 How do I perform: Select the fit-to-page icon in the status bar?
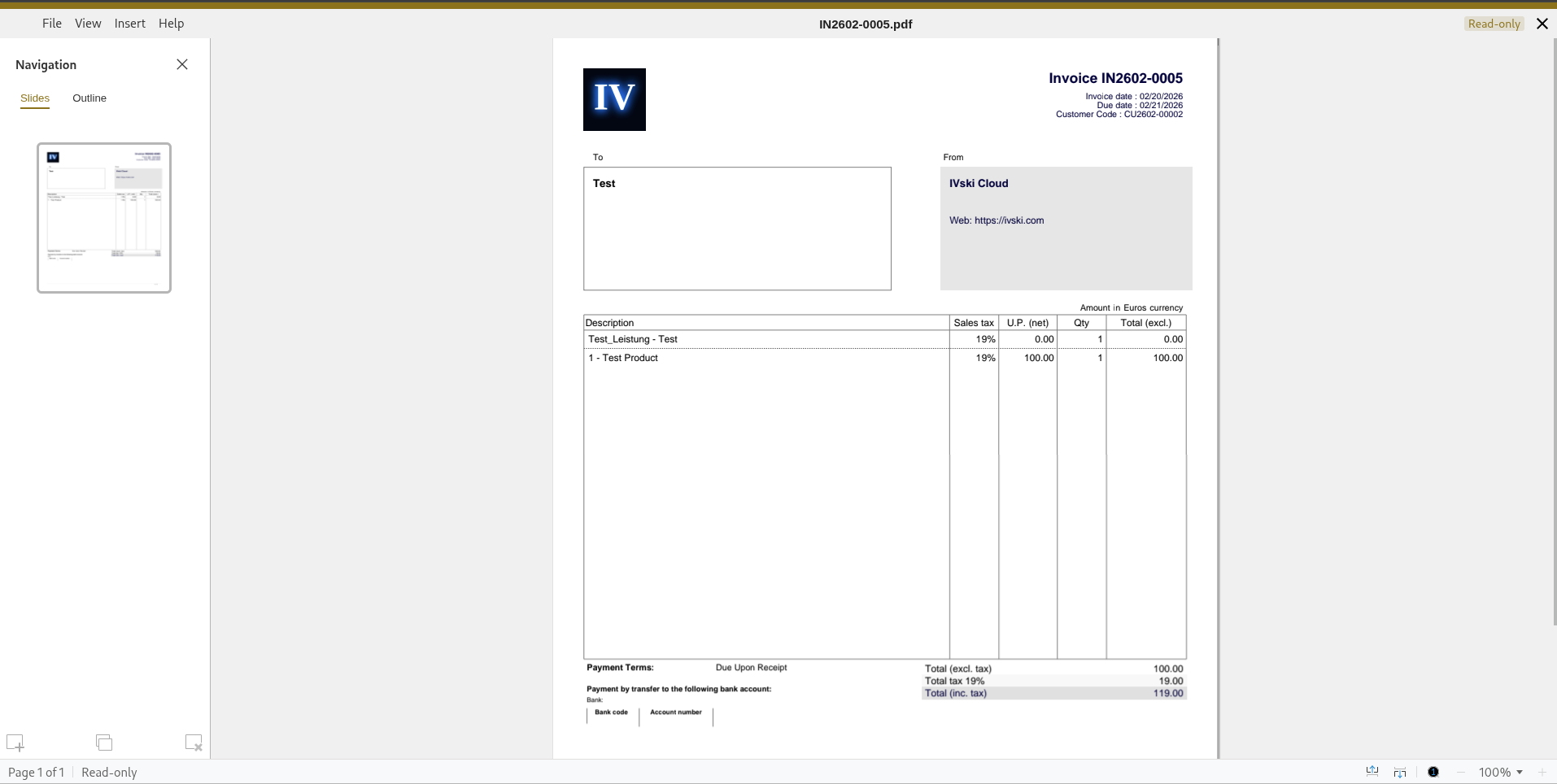coord(1401,772)
